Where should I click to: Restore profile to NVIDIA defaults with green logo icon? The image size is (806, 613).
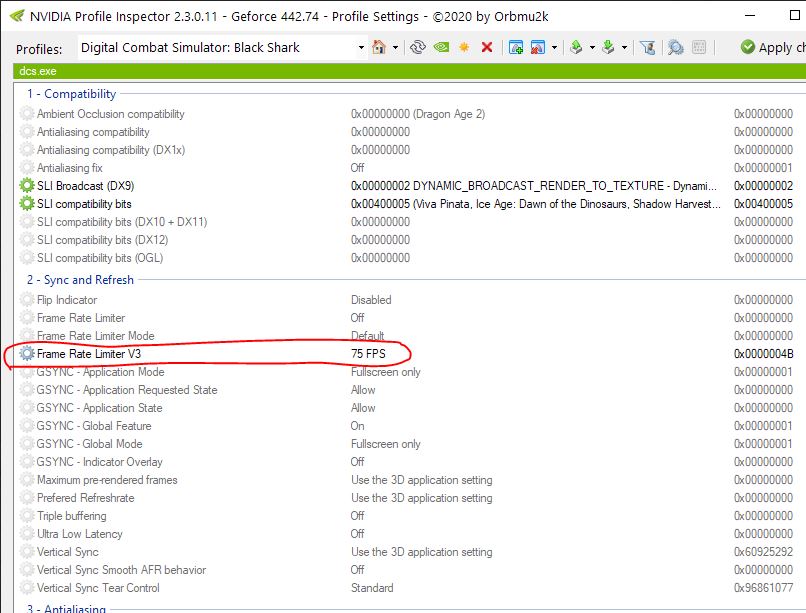coord(442,47)
